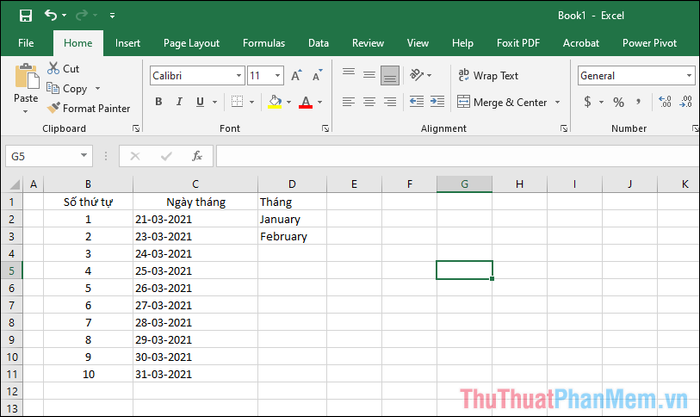Toggle Italic formatting
The height and width of the screenshot is (417, 700).
pos(179,102)
